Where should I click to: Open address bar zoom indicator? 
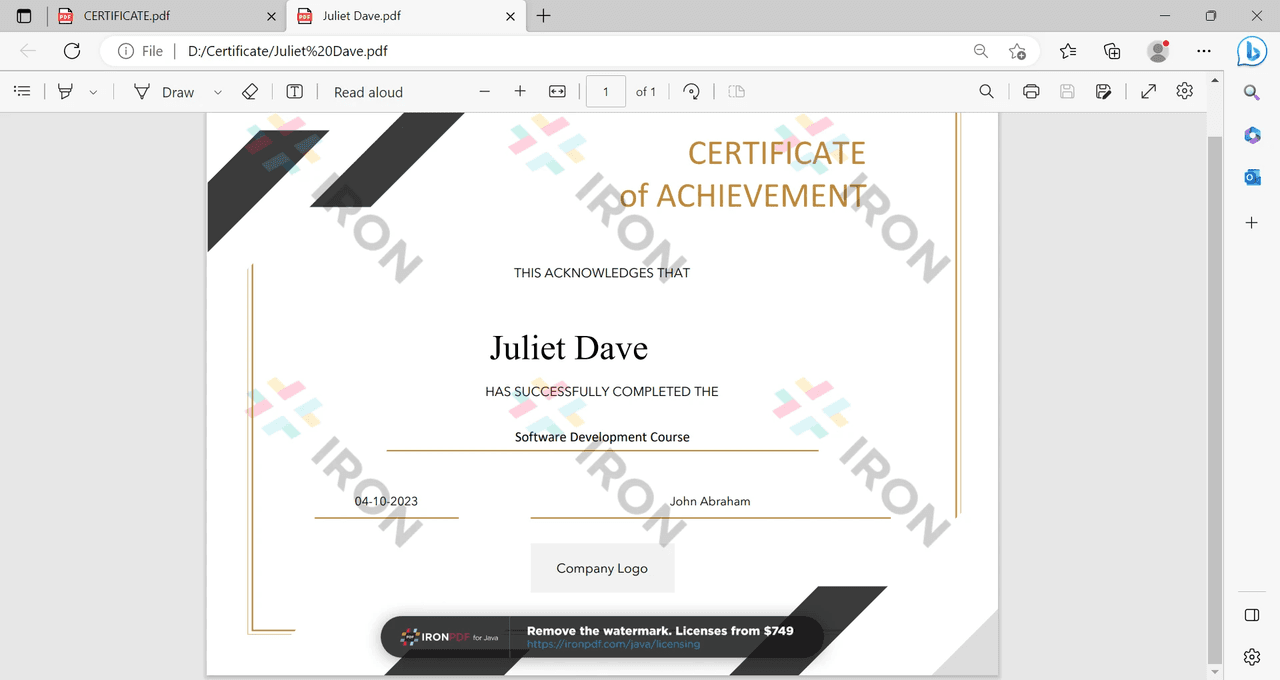point(981,51)
